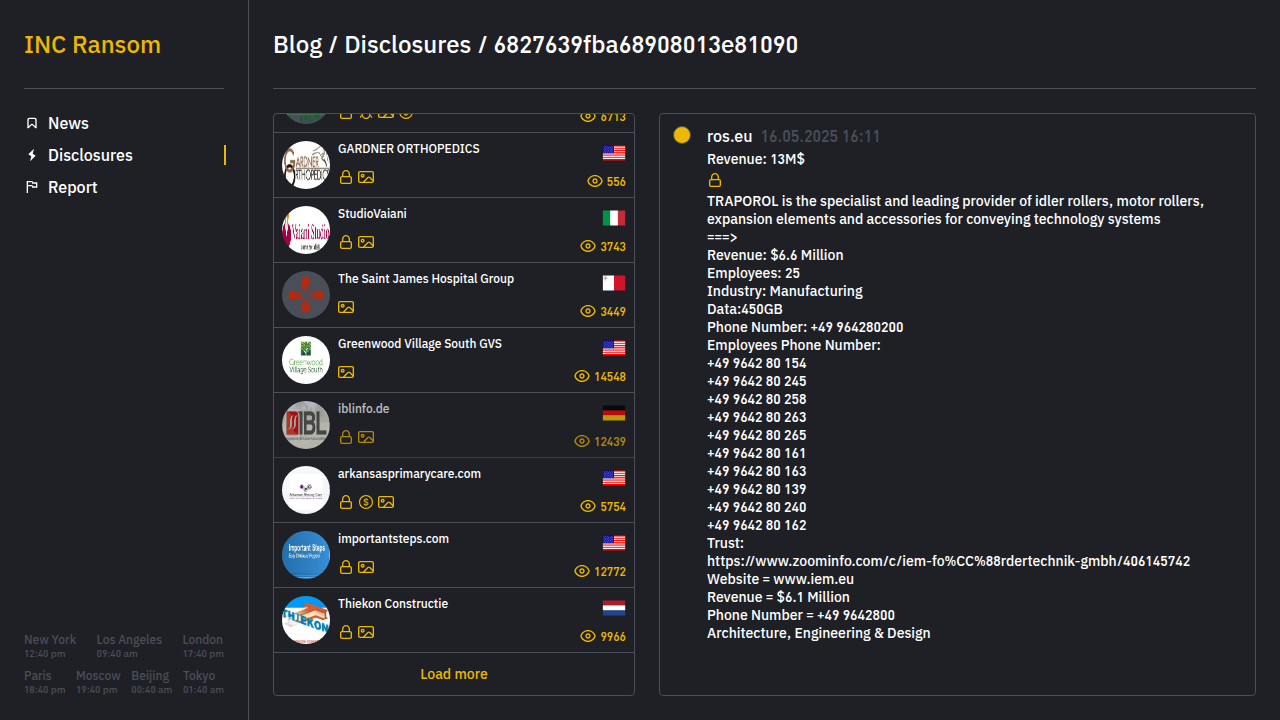Click the lock icon under arkansasprimarycare.com
This screenshot has width=1280, height=720.
[x=346, y=502]
